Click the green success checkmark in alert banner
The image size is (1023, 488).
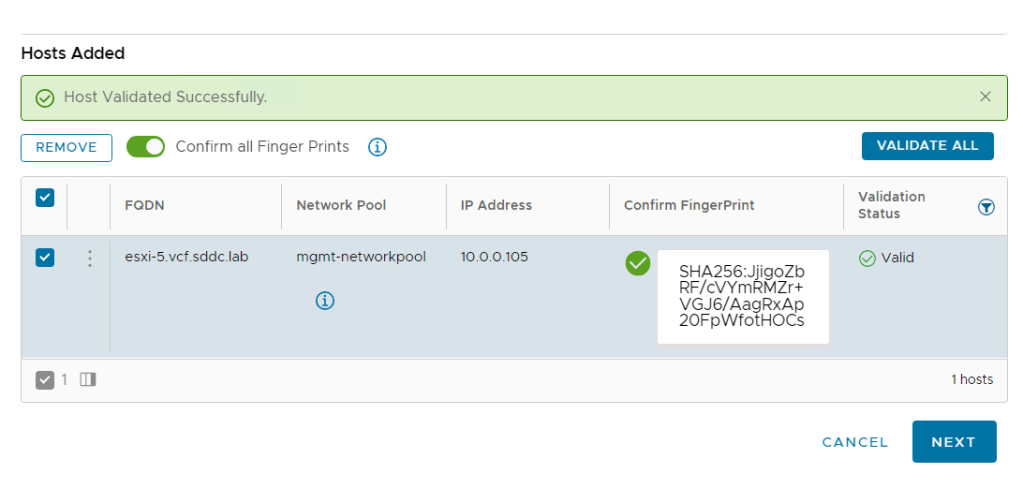pos(44,98)
